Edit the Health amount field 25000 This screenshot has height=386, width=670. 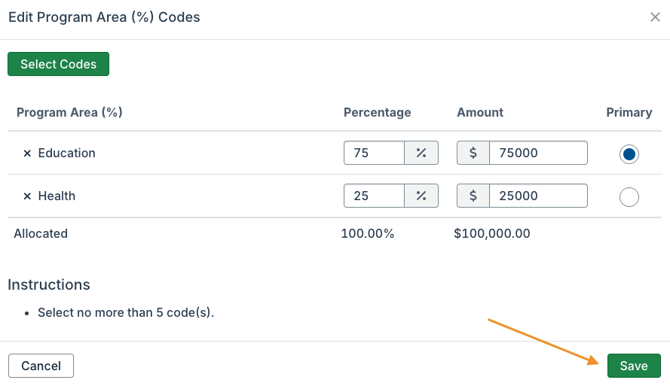point(538,196)
